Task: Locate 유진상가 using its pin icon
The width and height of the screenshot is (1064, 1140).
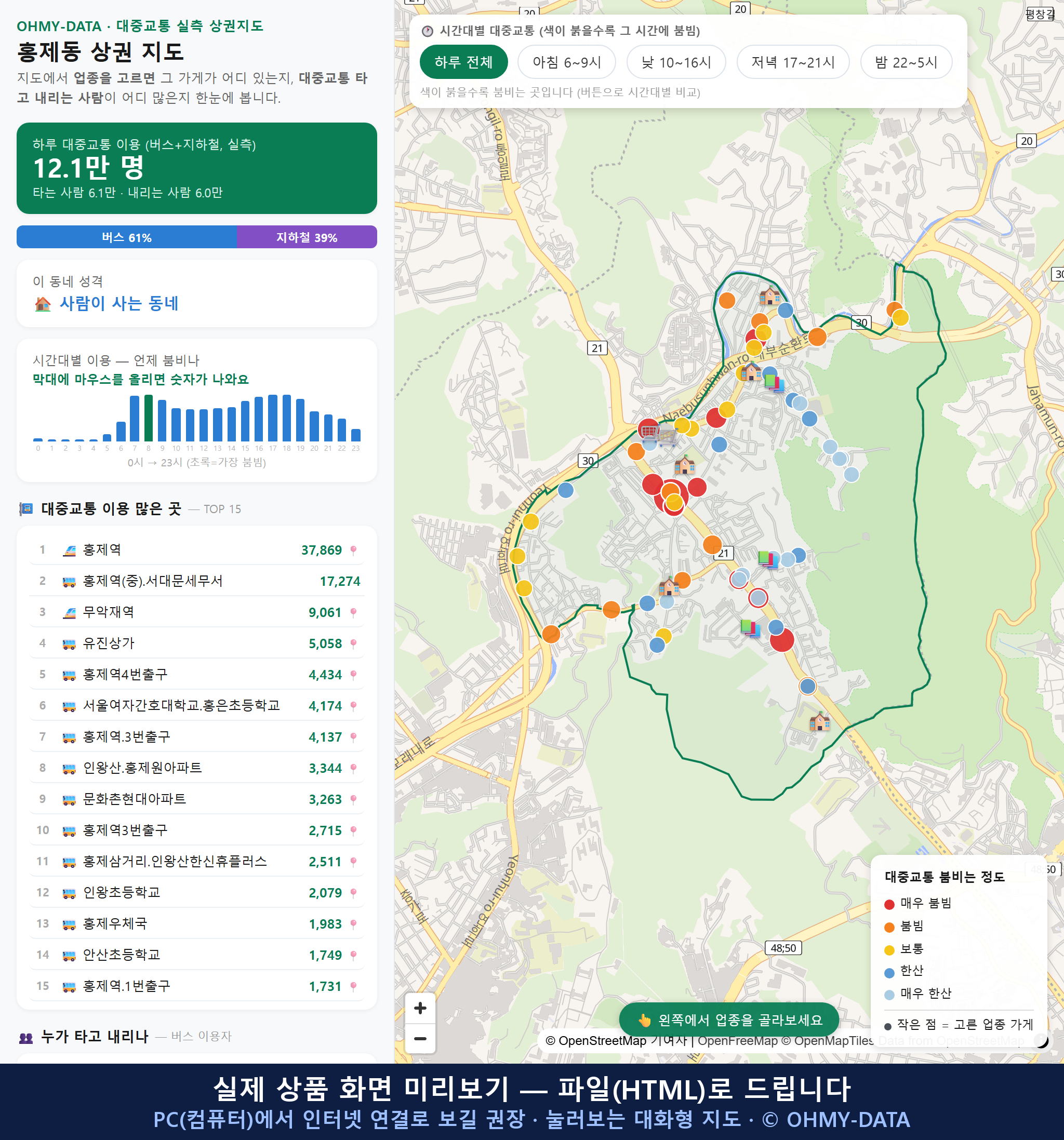Action: point(353,643)
